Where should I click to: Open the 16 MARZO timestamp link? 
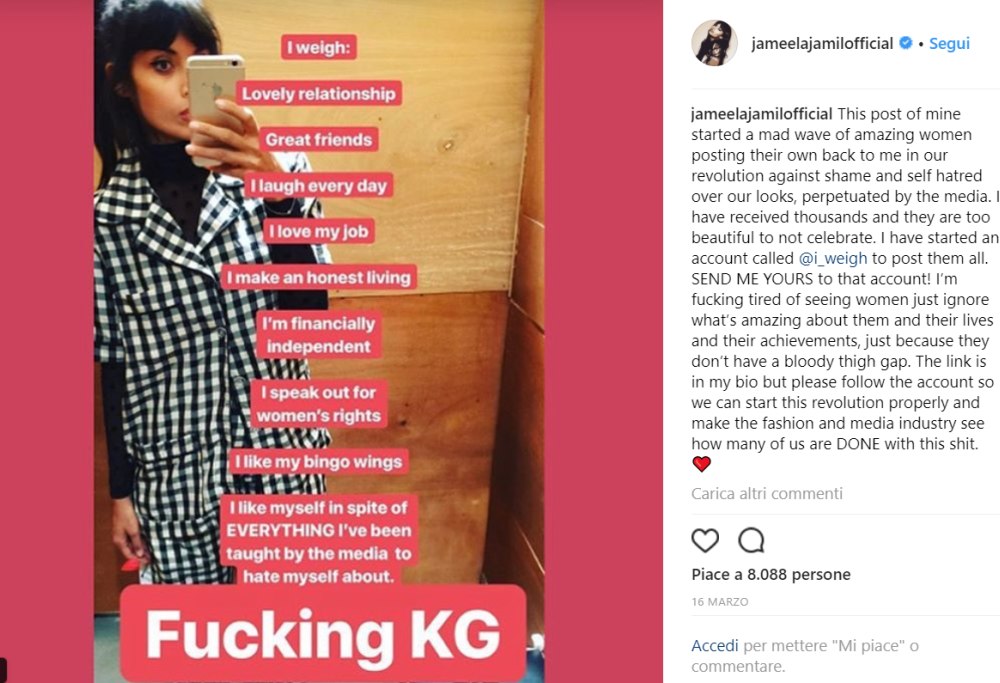(x=720, y=602)
